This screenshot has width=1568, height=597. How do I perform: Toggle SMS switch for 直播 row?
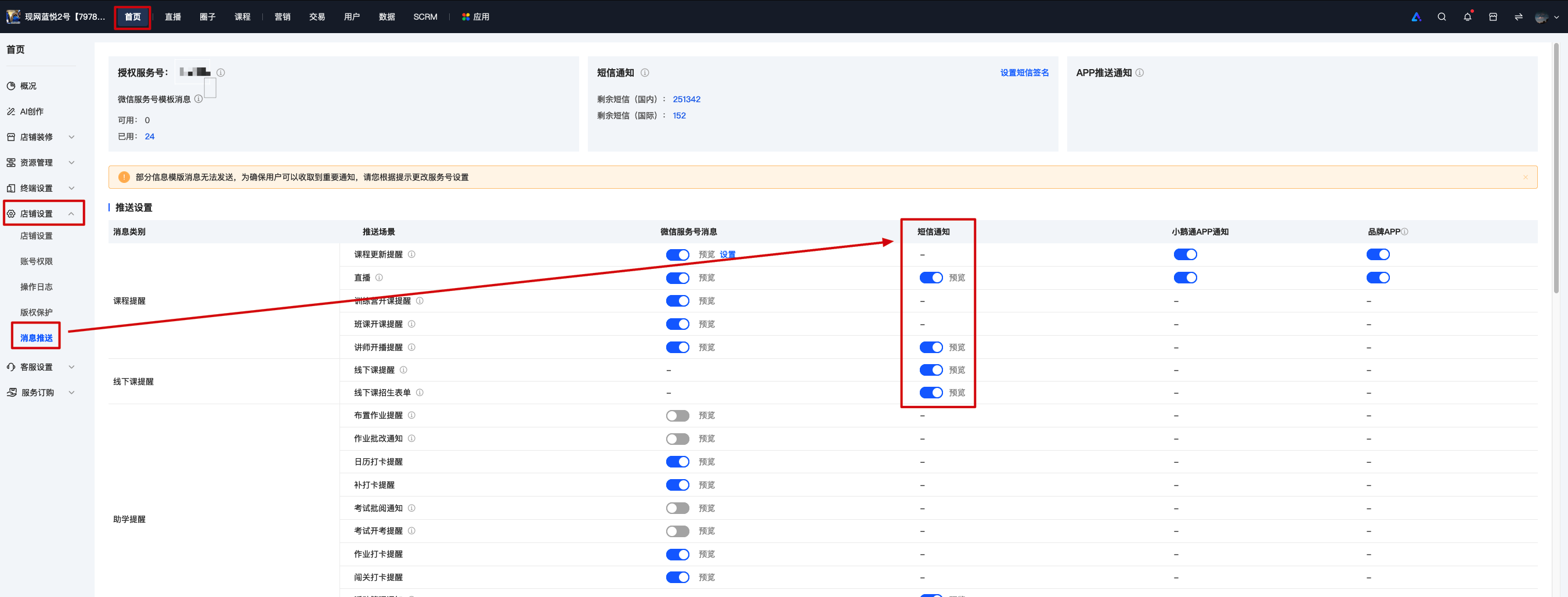pos(931,278)
